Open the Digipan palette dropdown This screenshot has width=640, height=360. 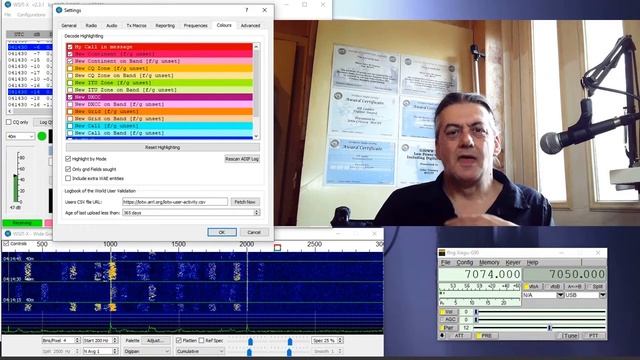pos(147,351)
